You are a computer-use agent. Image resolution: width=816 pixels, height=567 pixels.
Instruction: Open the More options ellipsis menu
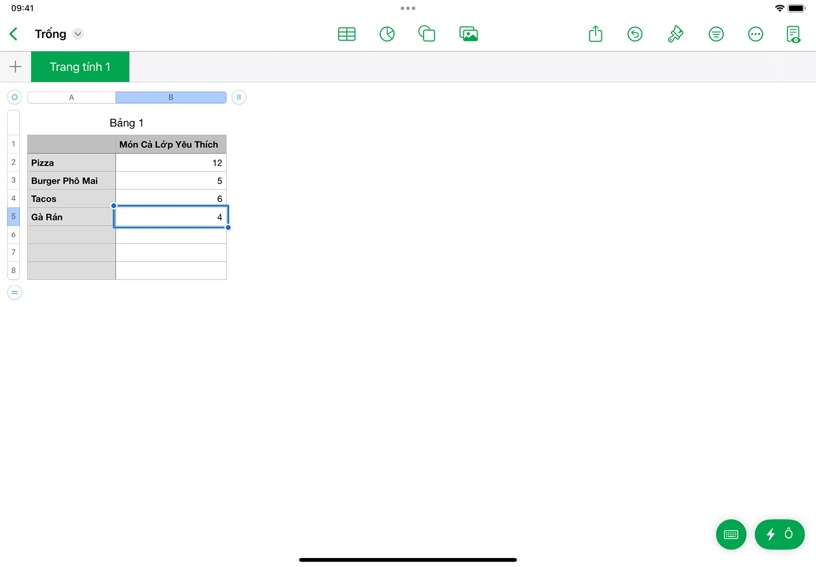pyautogui.click(x=756, y=34)
